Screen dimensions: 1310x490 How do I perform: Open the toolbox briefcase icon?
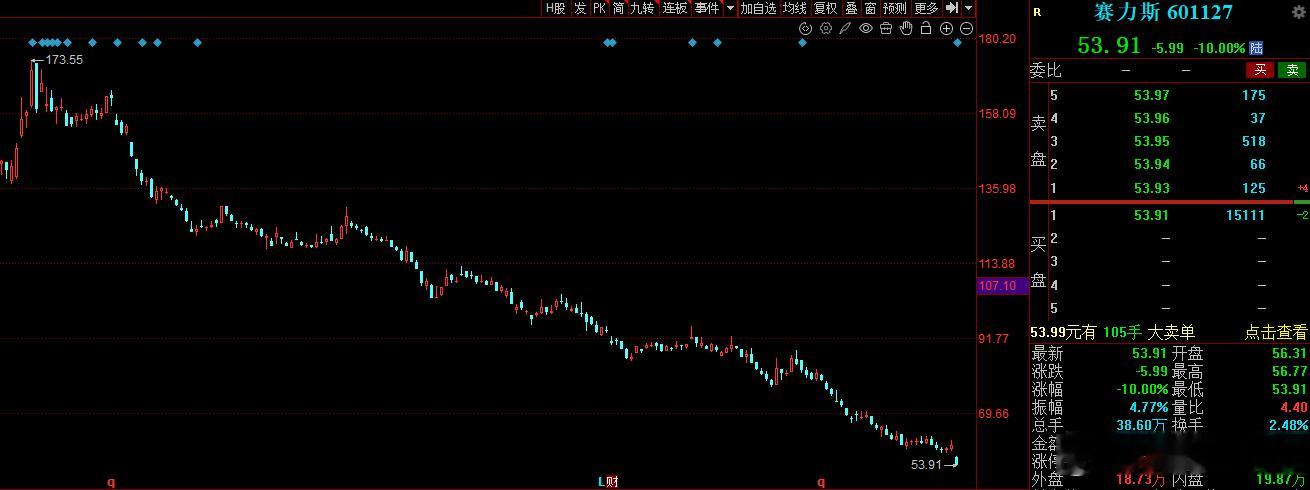tap(886, 28)
